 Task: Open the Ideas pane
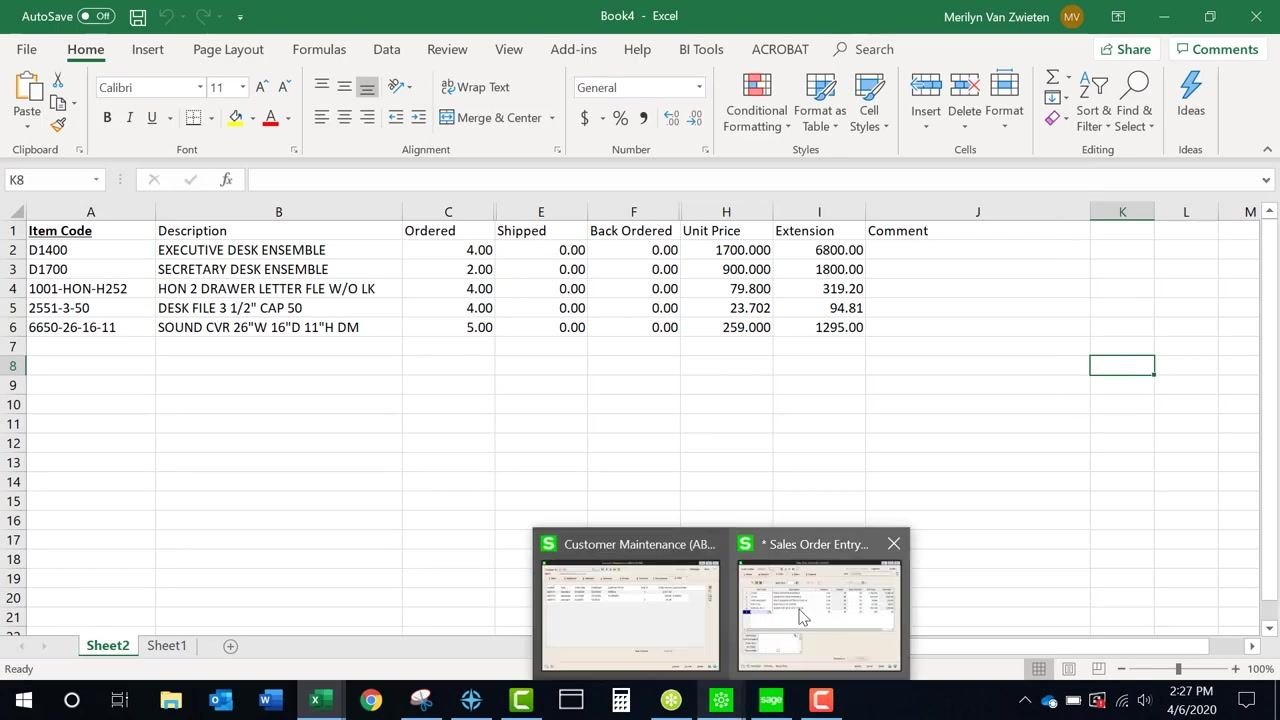1190,96
